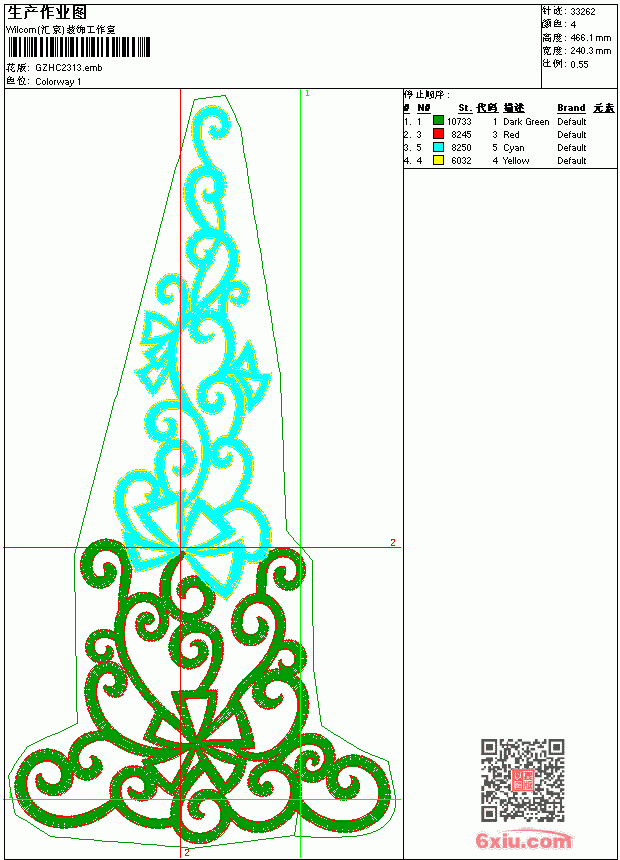
Task: Click the 10733 stitch count entry
Action: pos(459,122)
